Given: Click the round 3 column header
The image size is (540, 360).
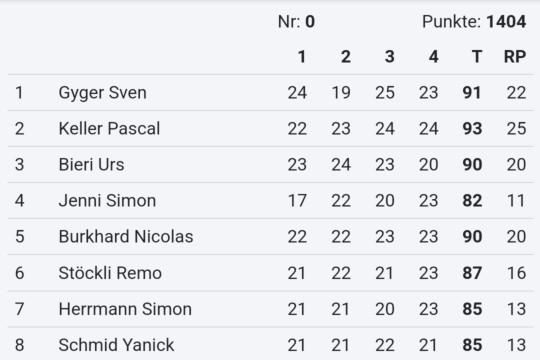Looking at the screenshot, I should tap(390, 56).
